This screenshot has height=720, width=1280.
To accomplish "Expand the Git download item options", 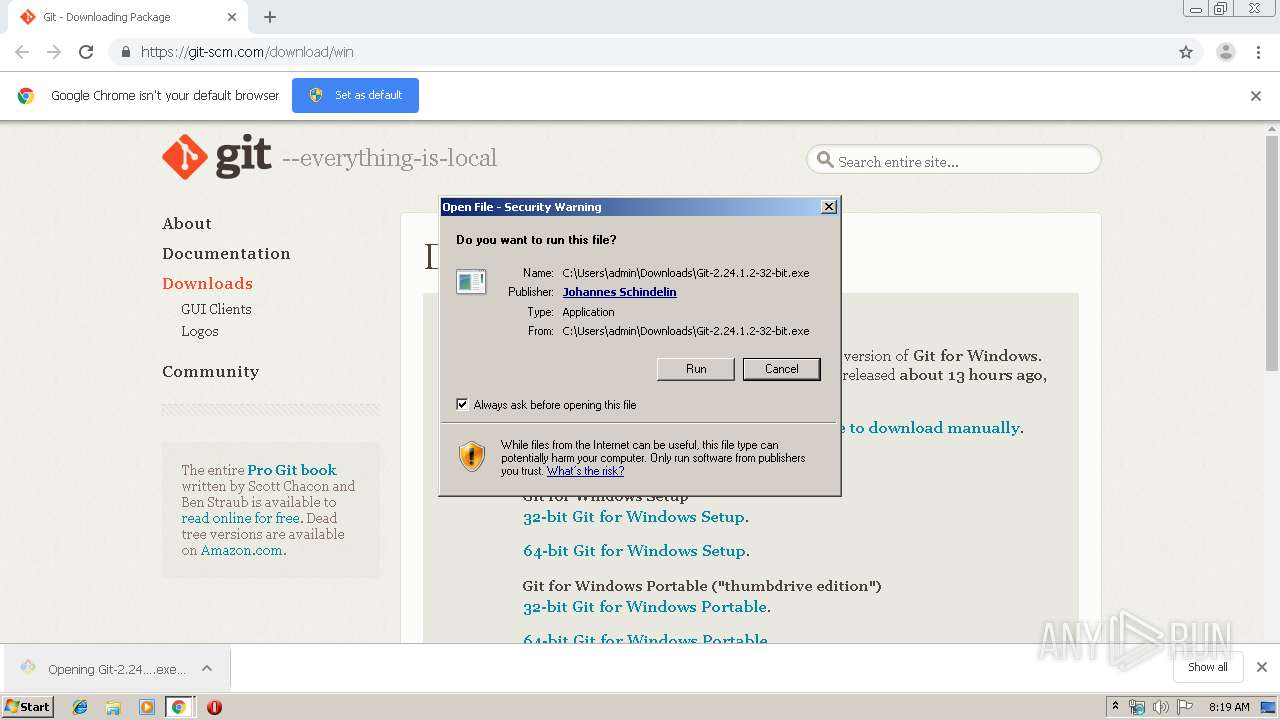I will click(206, 669).
